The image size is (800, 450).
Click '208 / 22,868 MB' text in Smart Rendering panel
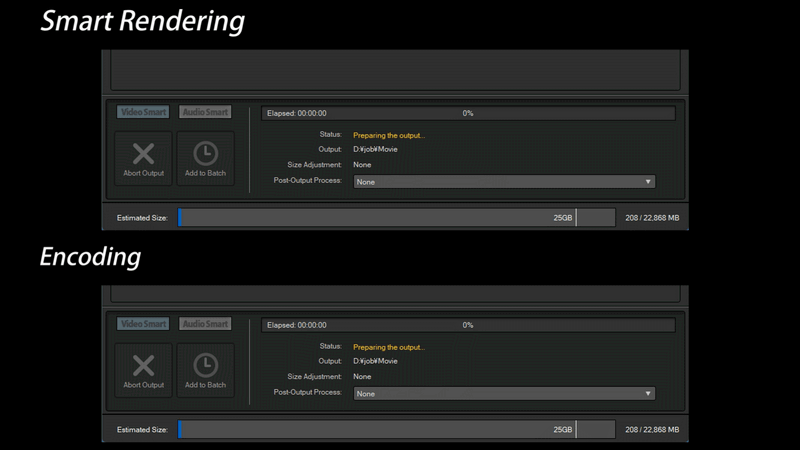652,217
